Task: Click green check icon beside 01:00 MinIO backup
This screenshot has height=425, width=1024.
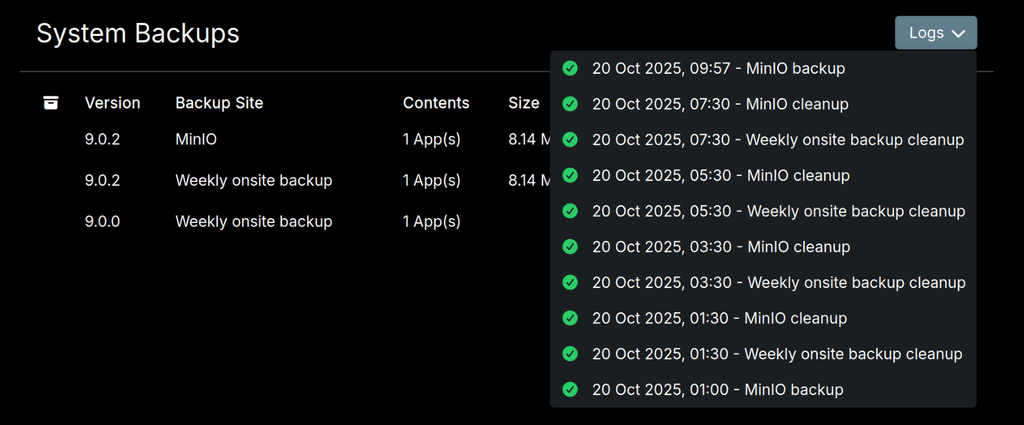Action: [x=570, y=390]
